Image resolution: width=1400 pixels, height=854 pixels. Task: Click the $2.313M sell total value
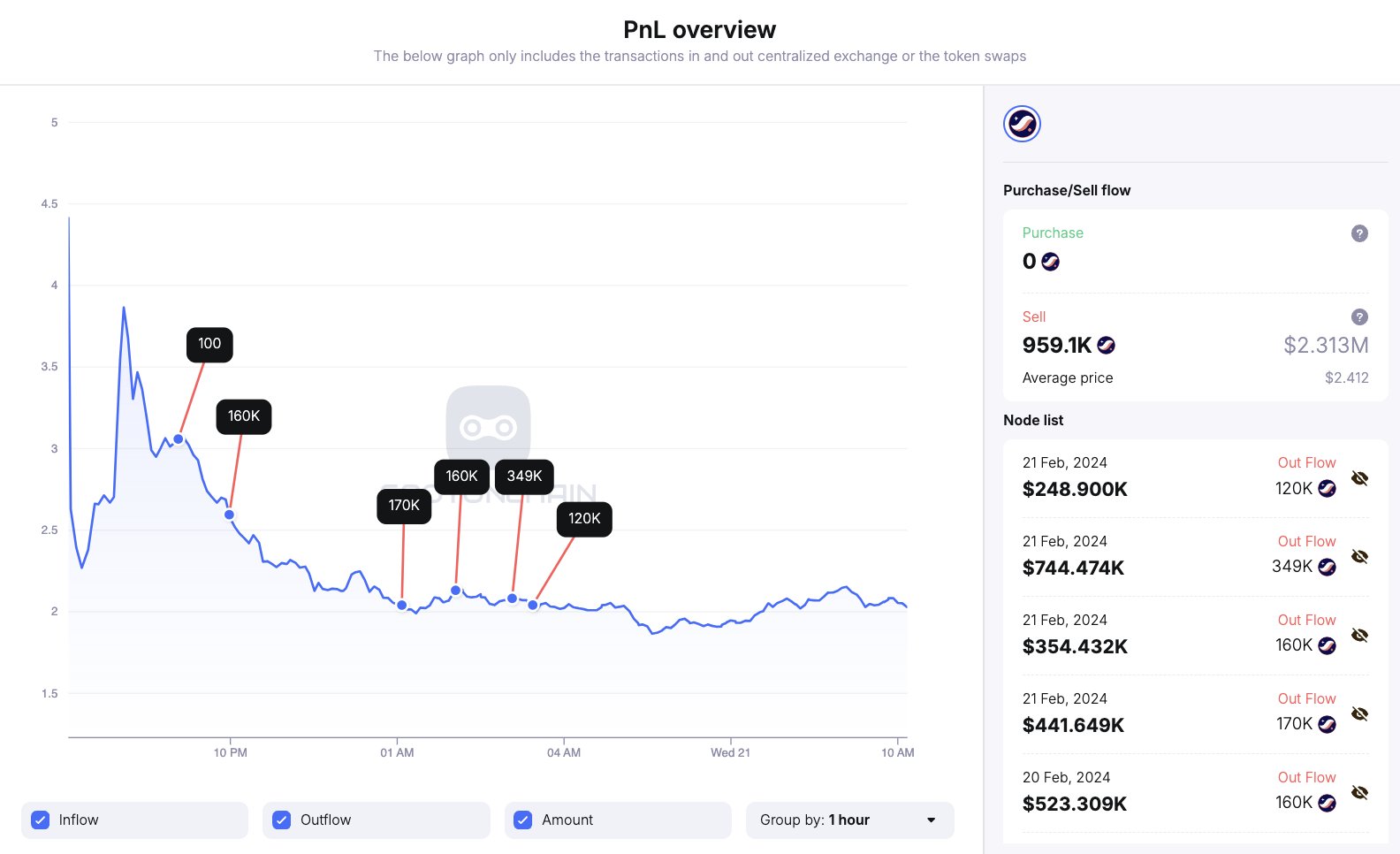click(x=1326, y=346)
